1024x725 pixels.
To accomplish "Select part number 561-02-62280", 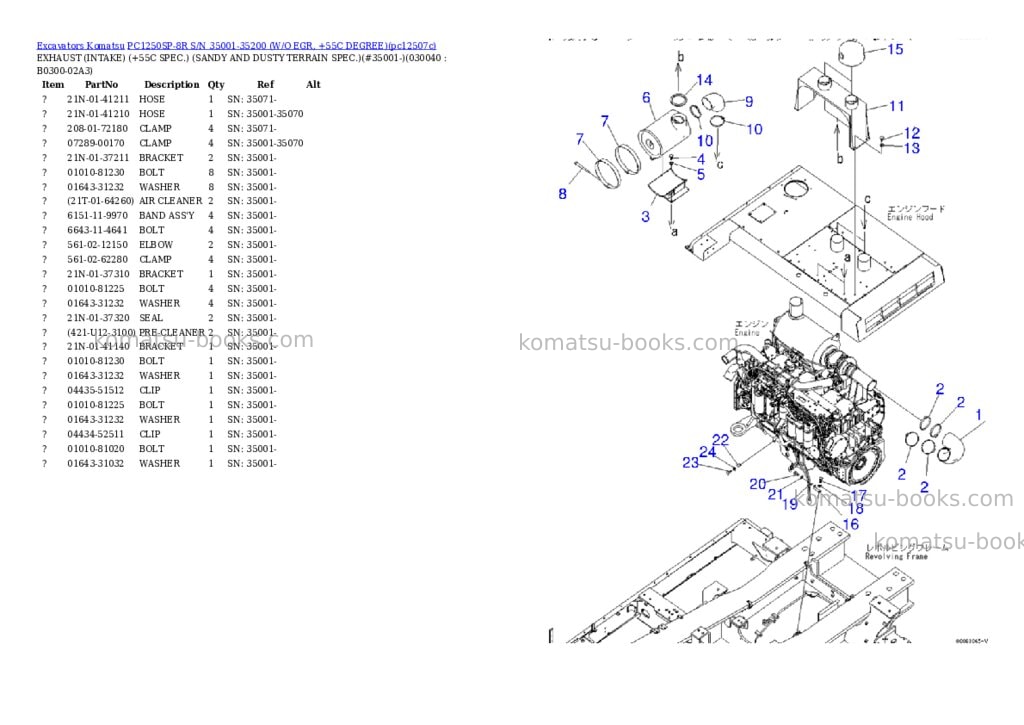I will (x=97, y=259).
